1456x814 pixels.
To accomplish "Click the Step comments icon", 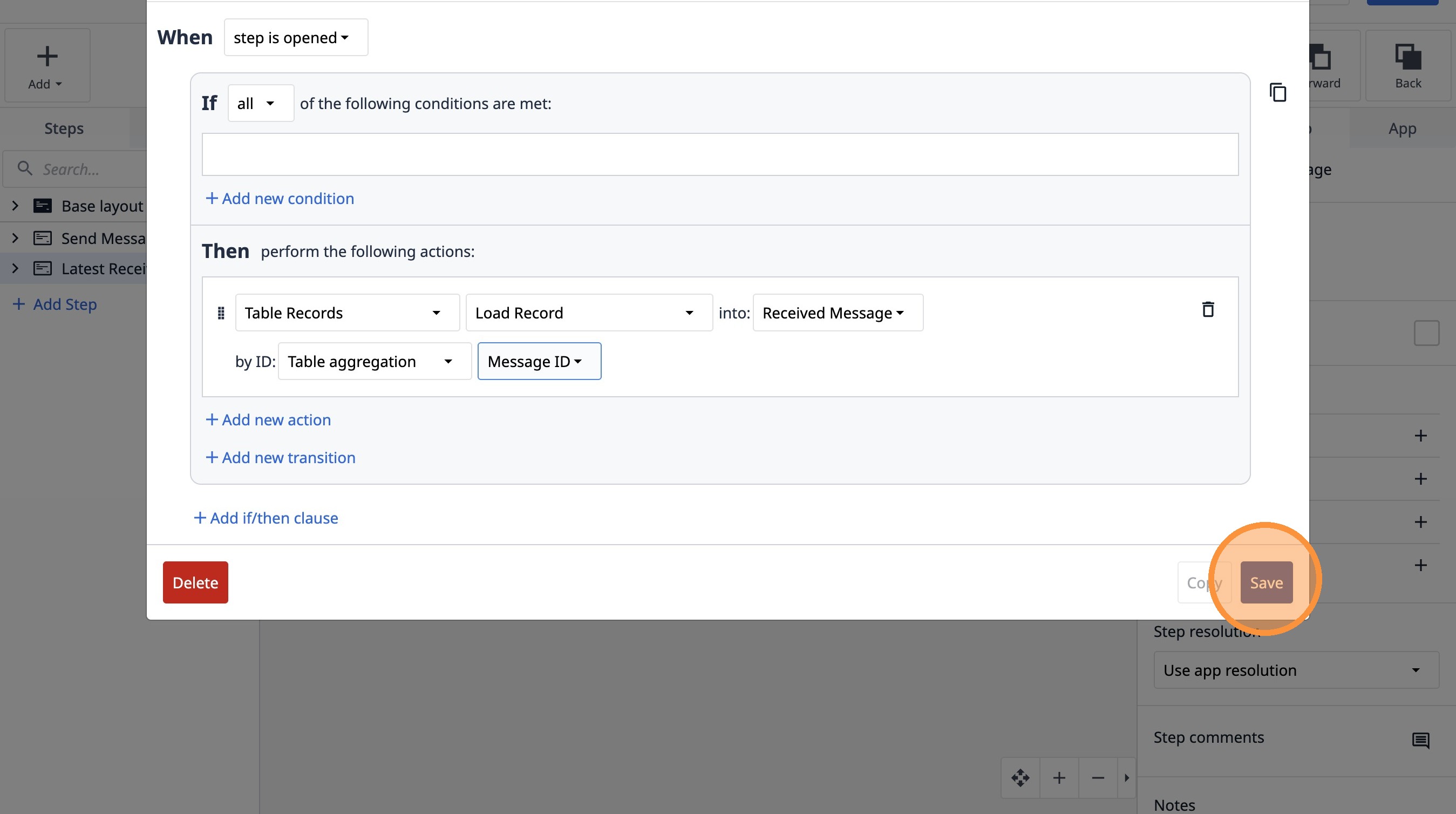I will click(1420, 740).
